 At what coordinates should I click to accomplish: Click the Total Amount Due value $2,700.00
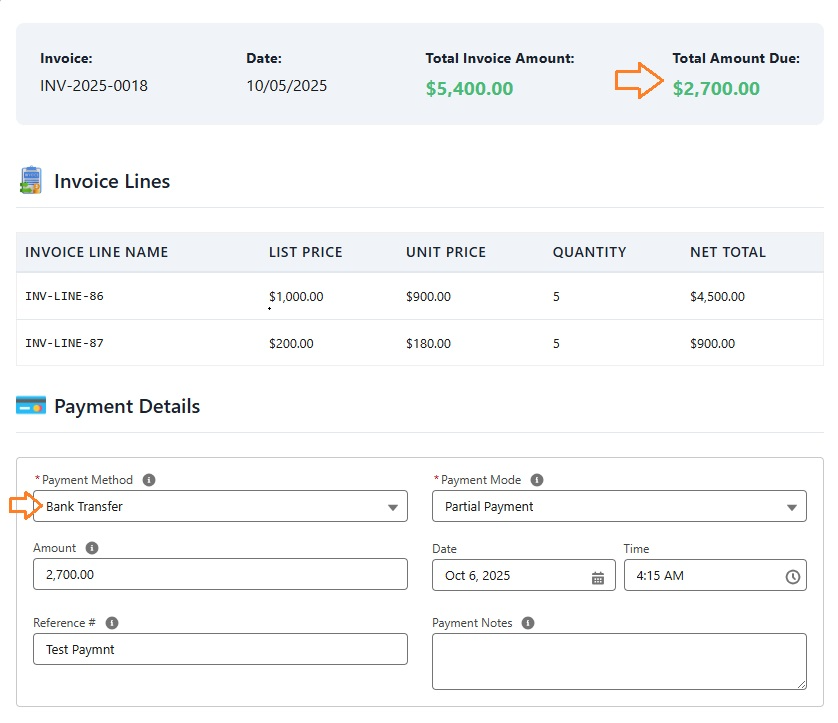[x=716, y=88]
